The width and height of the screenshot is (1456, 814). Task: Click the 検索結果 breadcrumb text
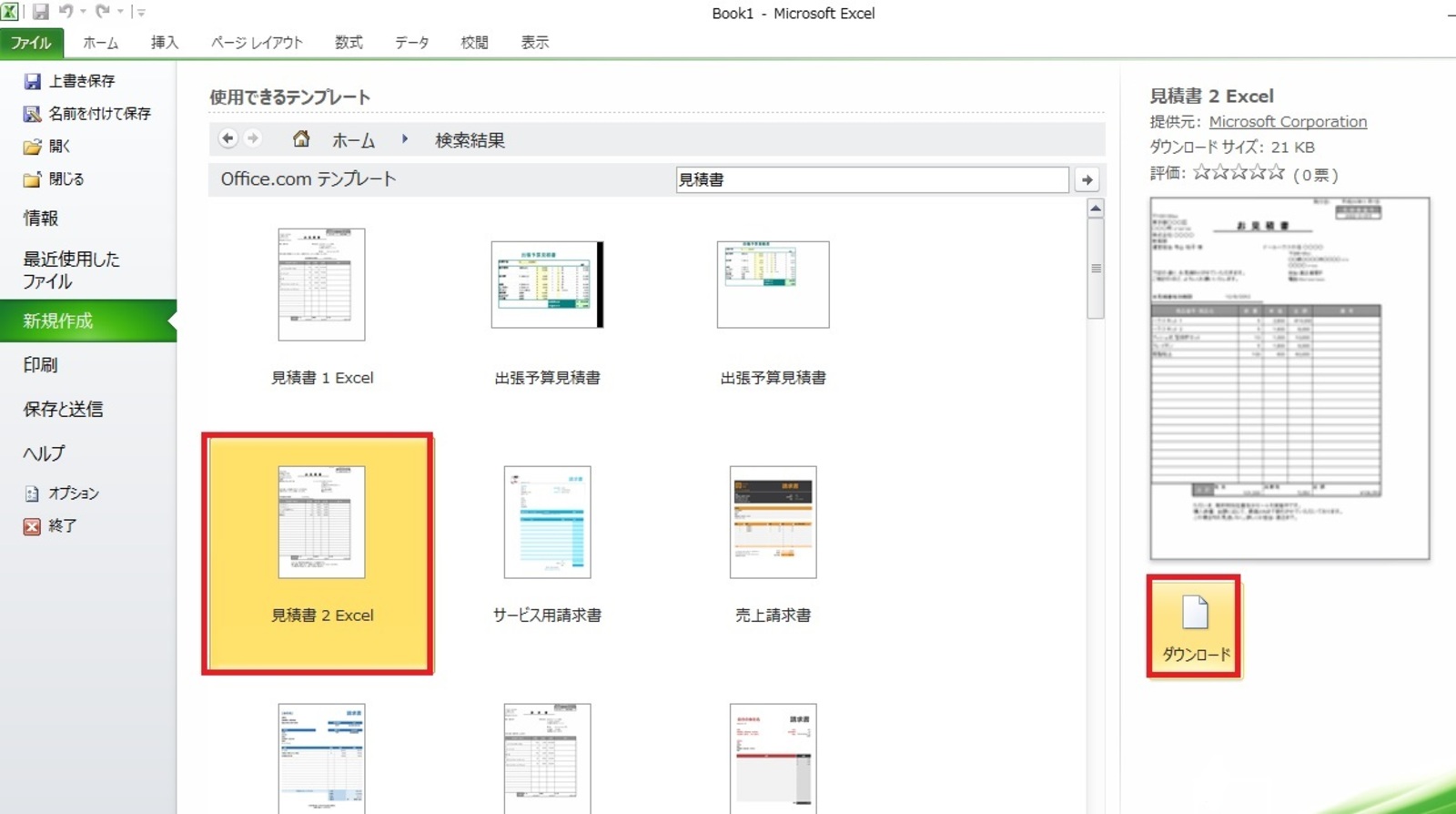tap(470, 140)
